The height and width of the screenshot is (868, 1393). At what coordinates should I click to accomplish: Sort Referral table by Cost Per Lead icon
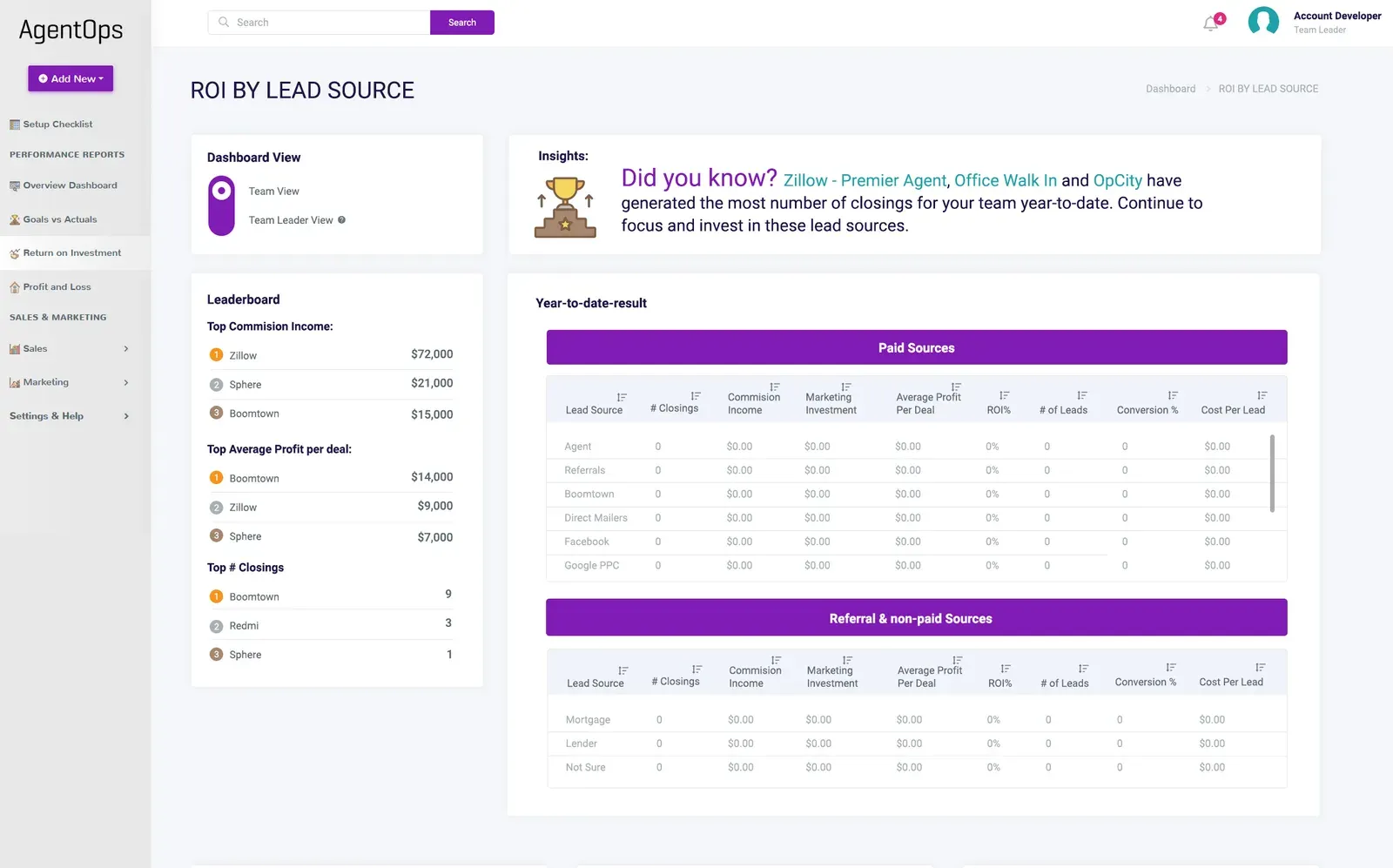[x=1261, y=667]
